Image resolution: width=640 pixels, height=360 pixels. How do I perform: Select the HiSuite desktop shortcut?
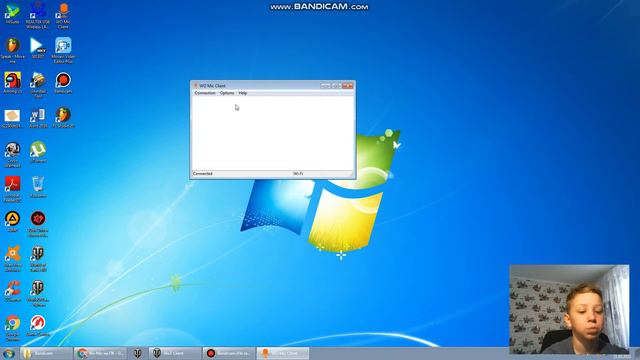click(x=12, y=14)
